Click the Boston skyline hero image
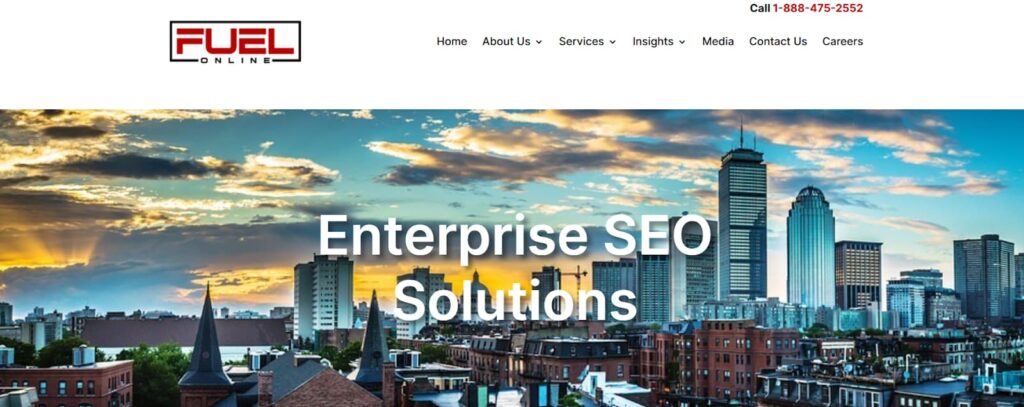 point(512,258)
